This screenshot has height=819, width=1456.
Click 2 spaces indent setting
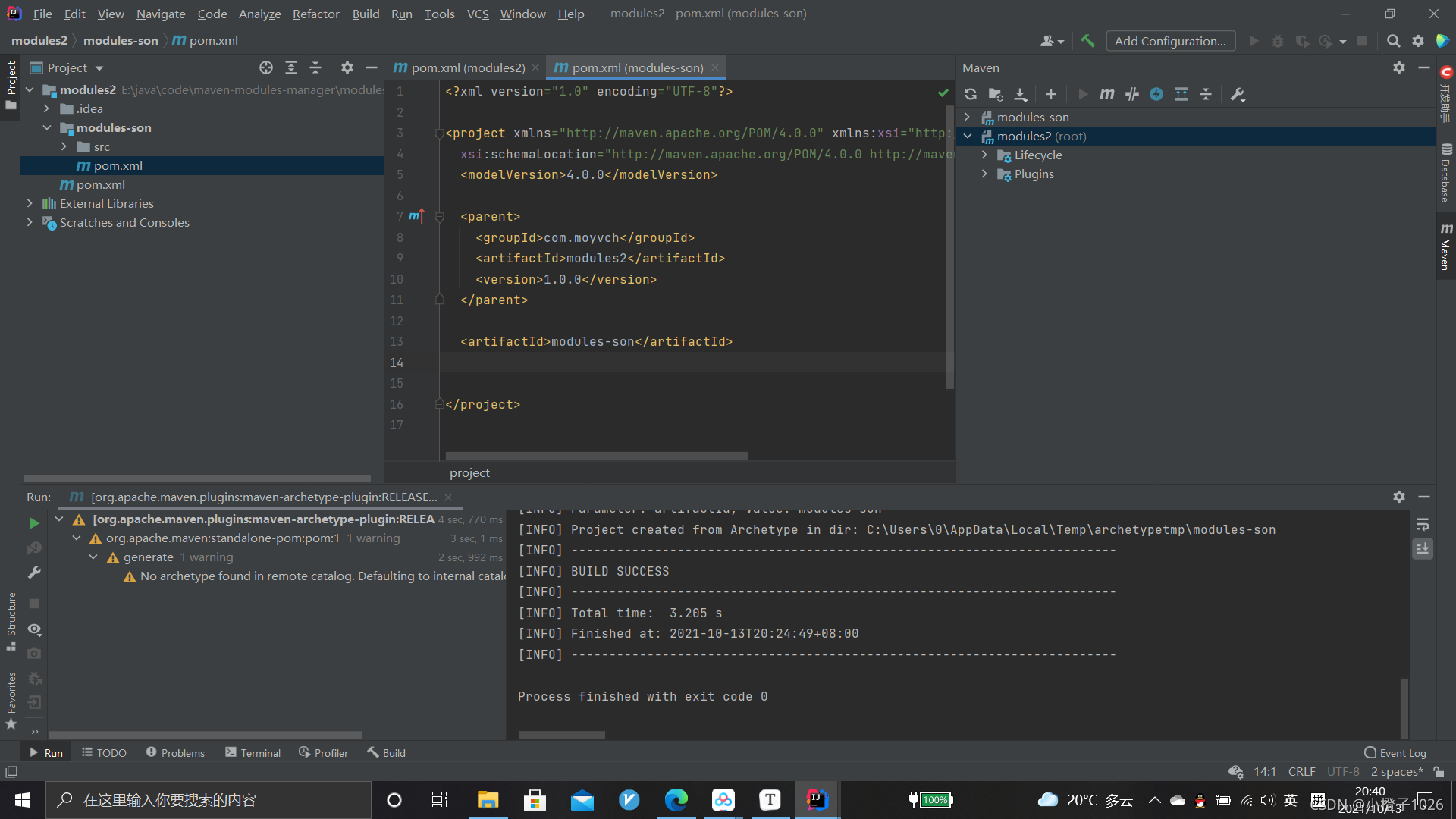click(x=1396, y=771)
